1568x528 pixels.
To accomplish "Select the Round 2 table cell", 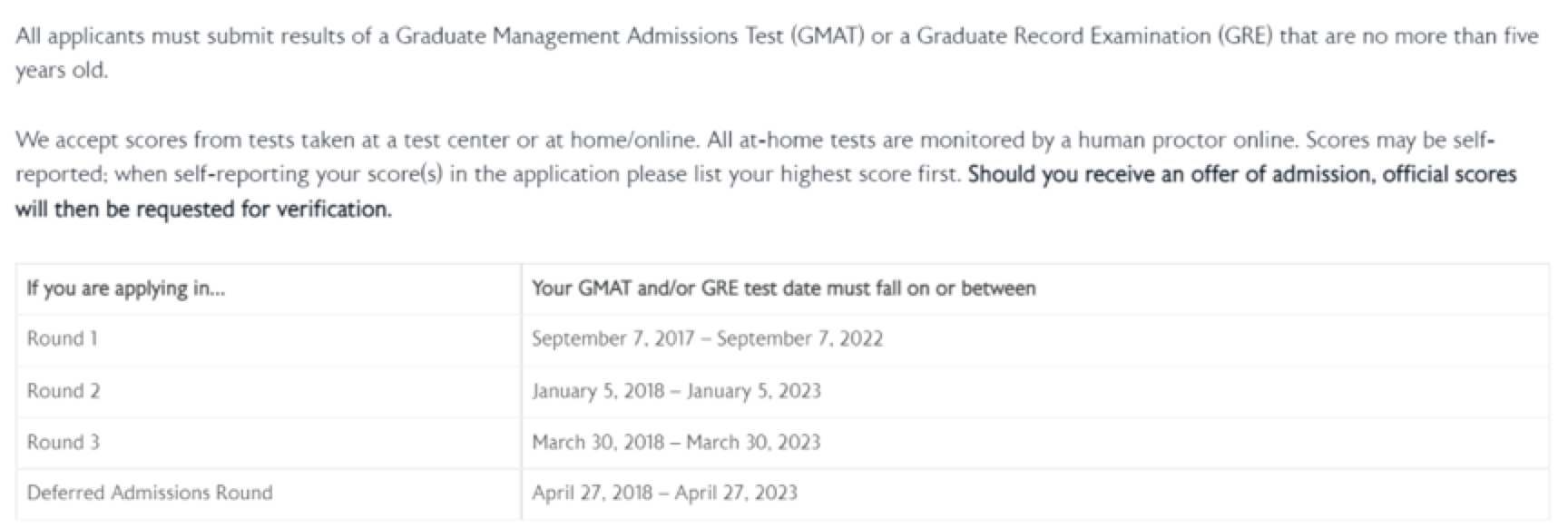I will point(269,392).
